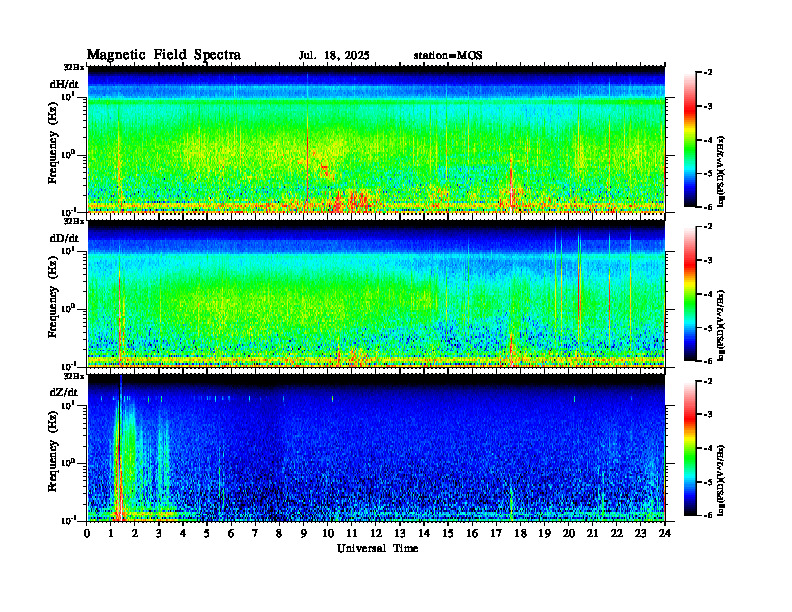This screenshot has height=612, width=792.
Task: Click the date "Jul. 18, 2025"
Action: (x=334, y=56)
